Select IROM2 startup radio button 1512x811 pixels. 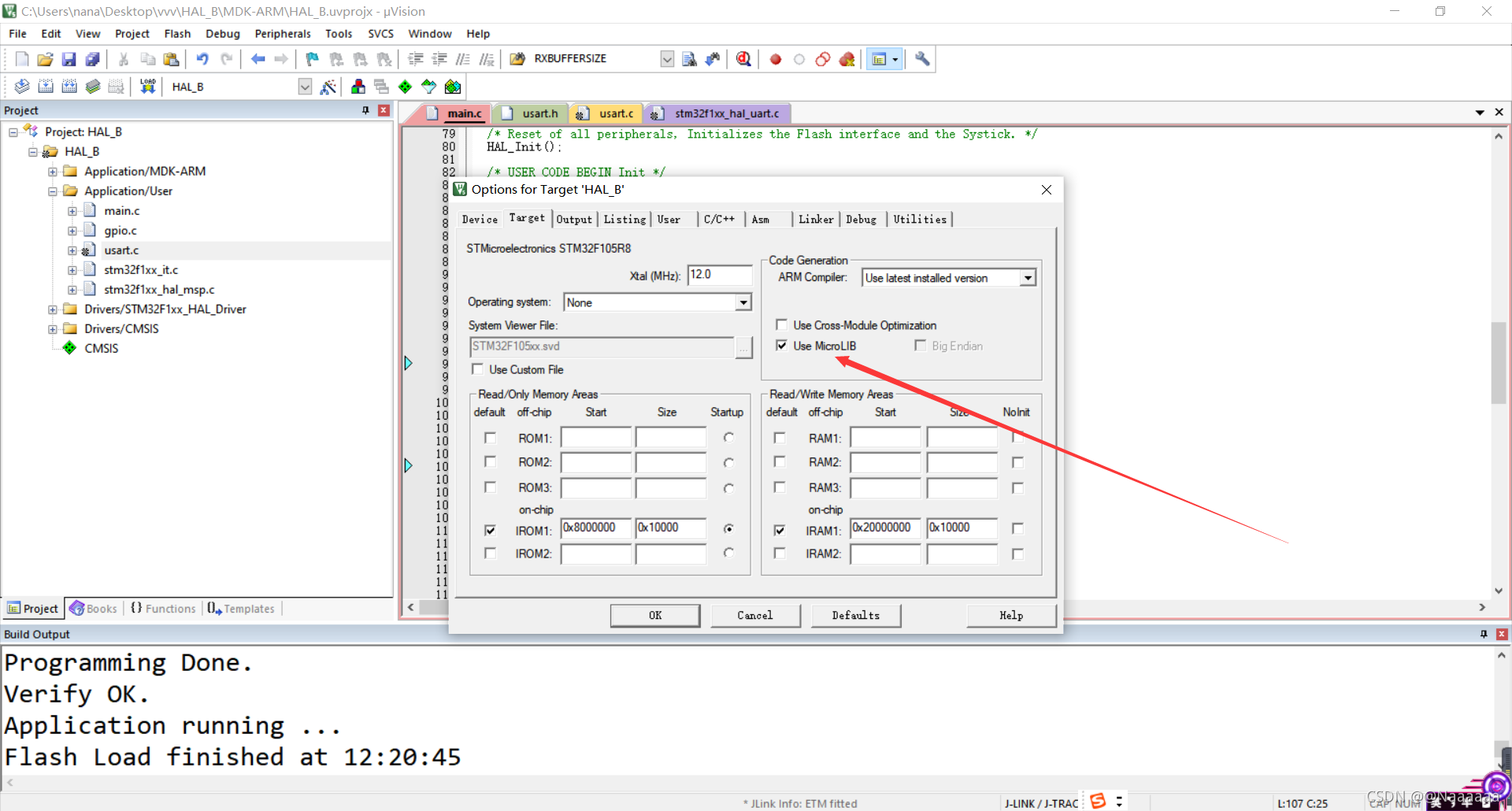pyautogui.click(x=728, y=553)
